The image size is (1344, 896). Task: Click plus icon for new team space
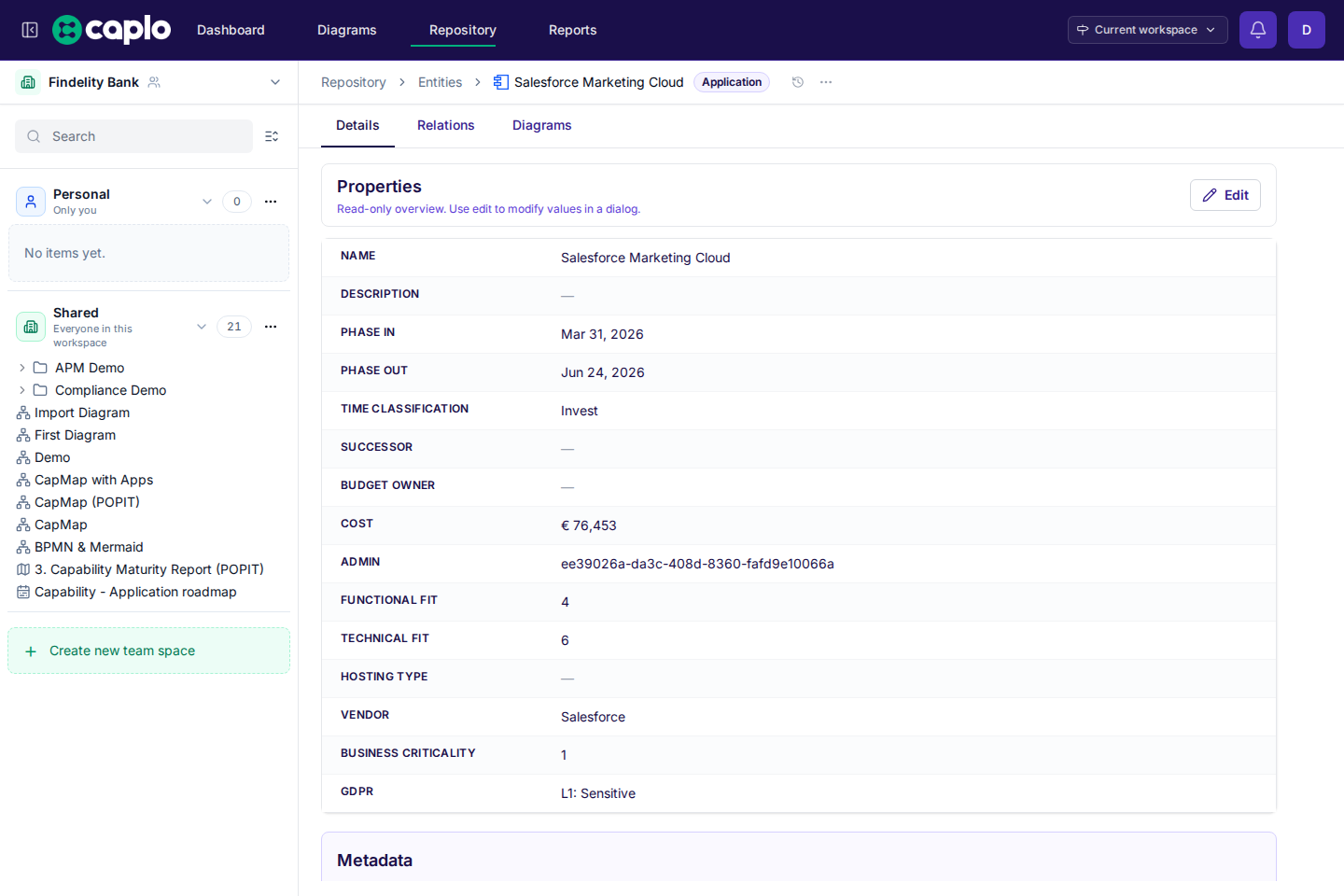pyautogui.click(x=31, y=651)
